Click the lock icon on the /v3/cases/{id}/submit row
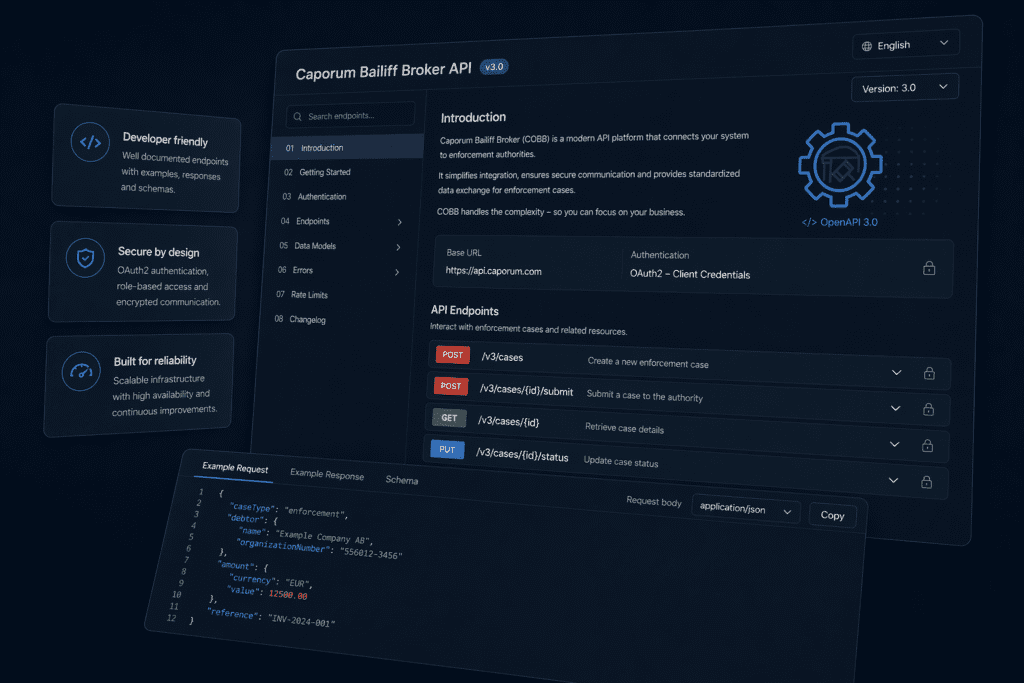The height and width of the screenshot is (683, 1024). pos(927,409)
